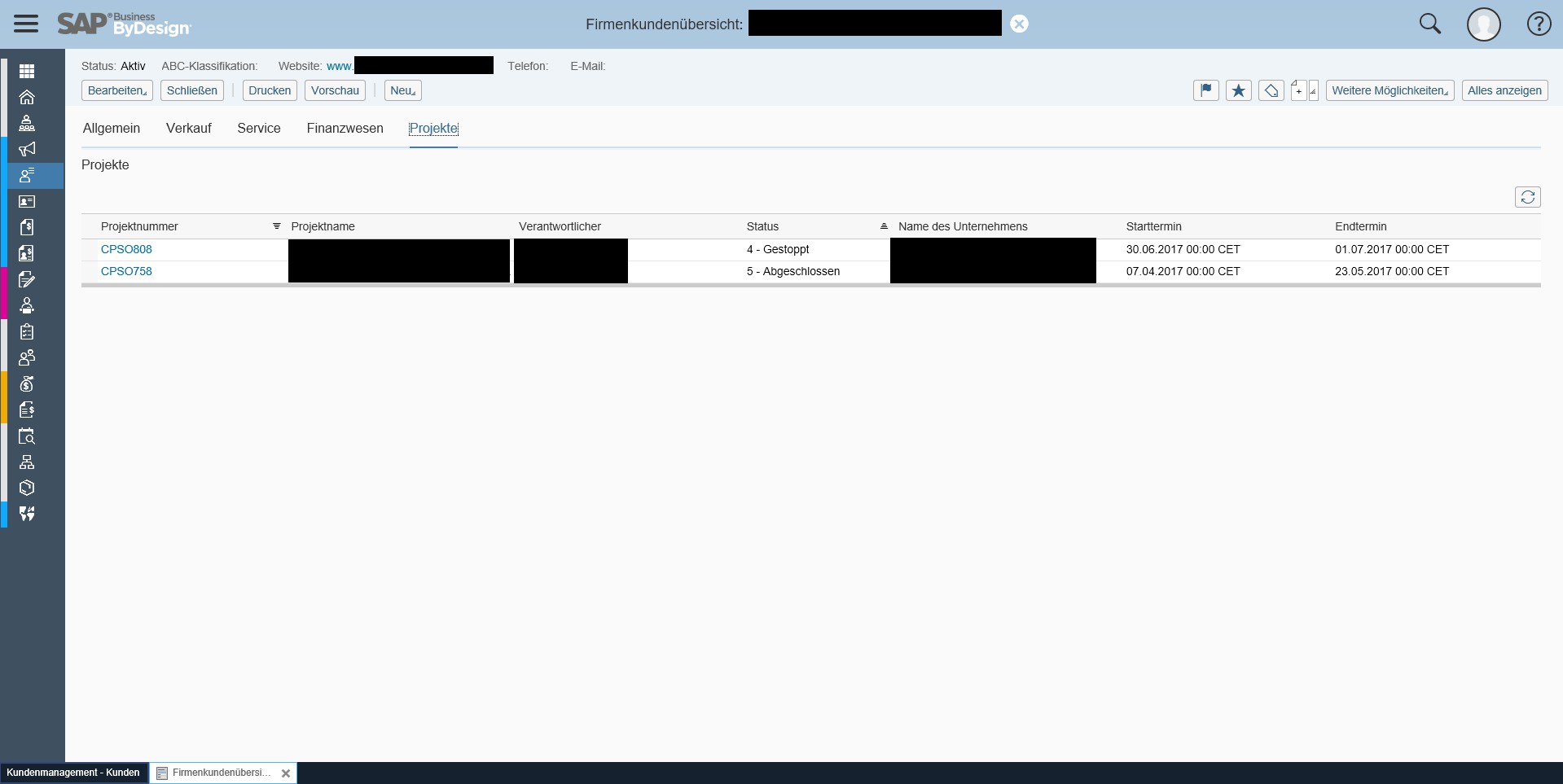Image resolution: width=1563 pixels, height=784 pixels.
Task: Open project link CPSO808
Action: pos(126,249)
